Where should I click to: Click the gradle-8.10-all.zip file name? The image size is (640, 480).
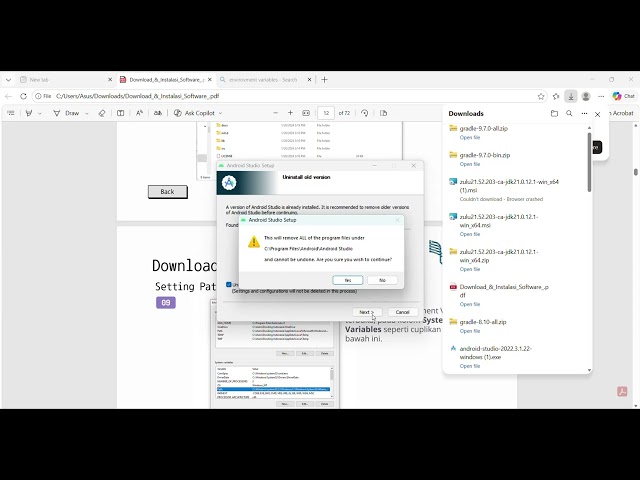coord(483,322)
